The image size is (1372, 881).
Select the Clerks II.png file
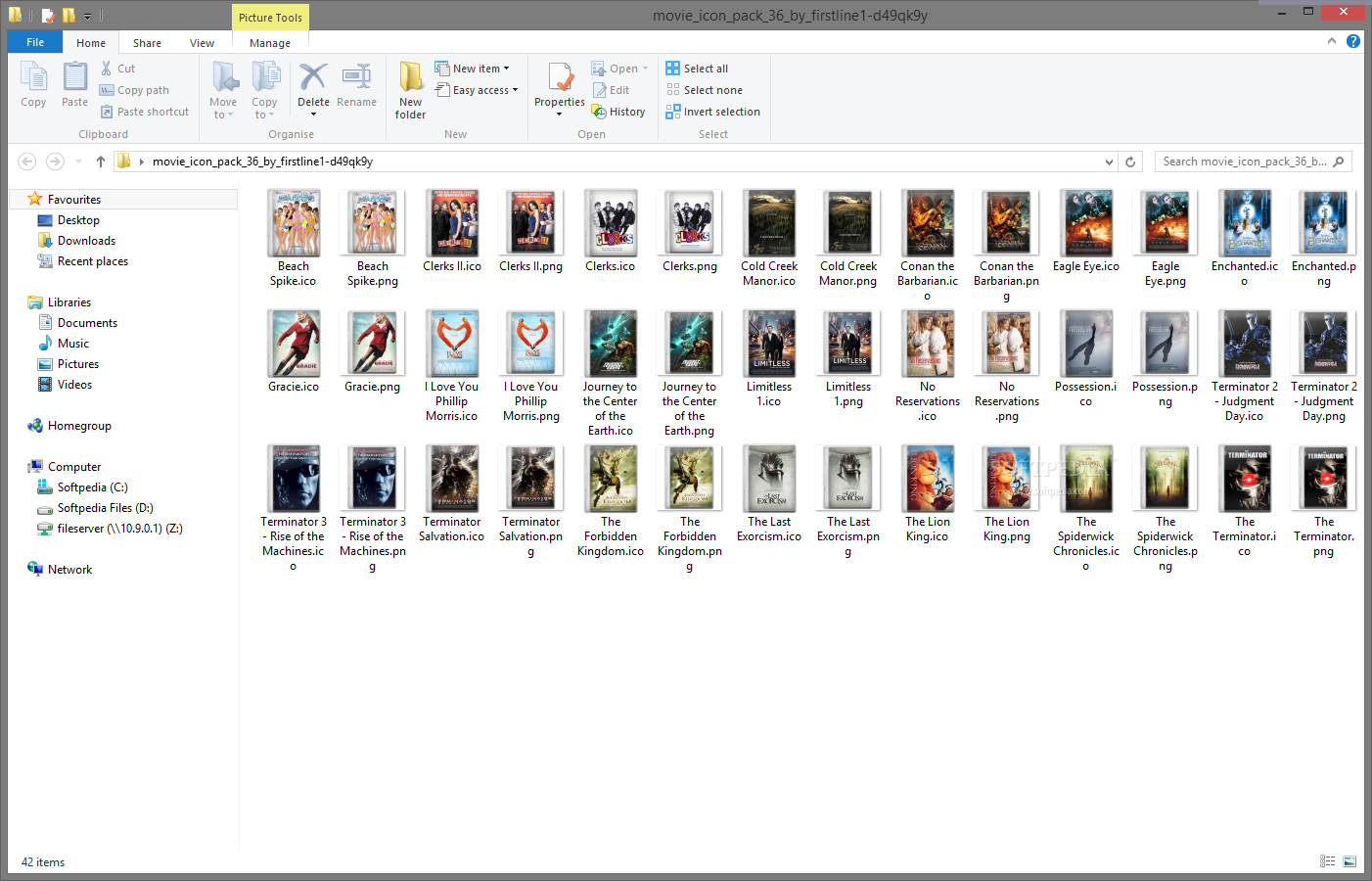tap(531, 231)
